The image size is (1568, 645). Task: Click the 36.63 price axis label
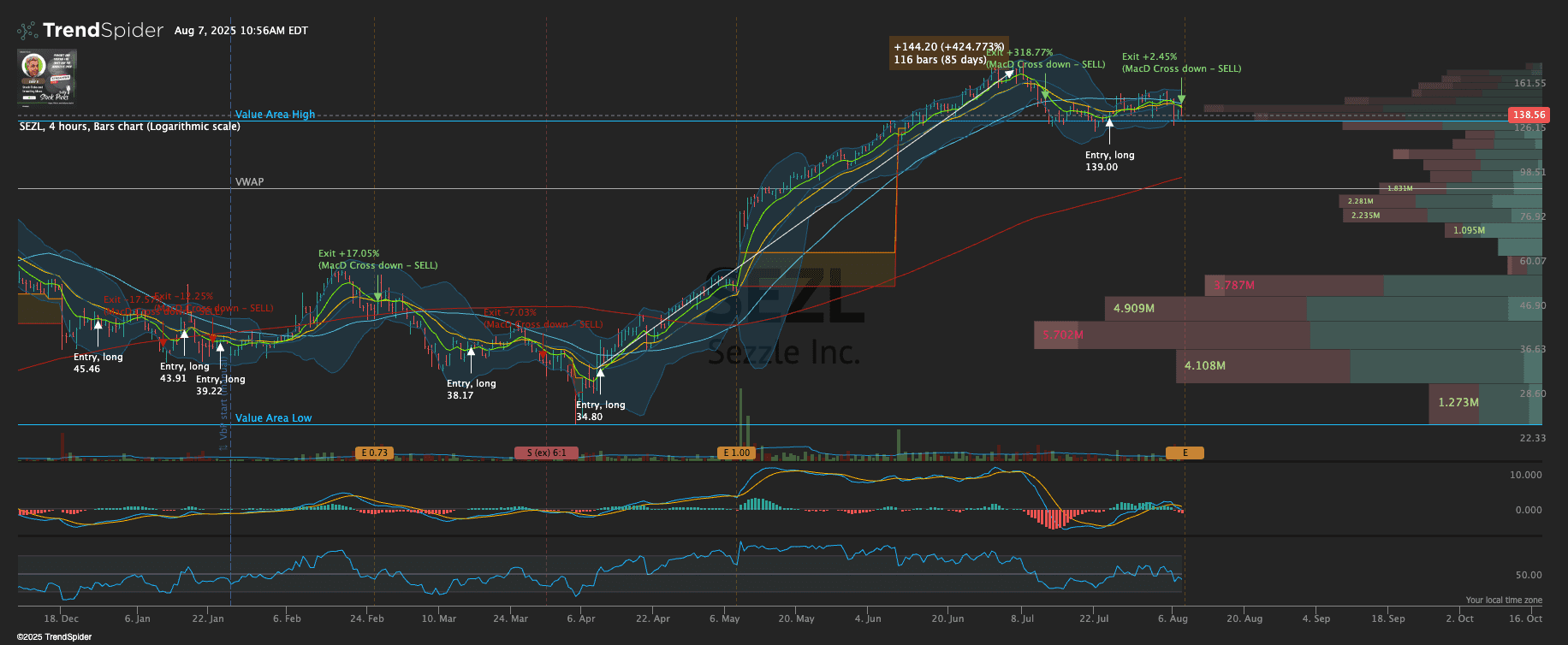pyautogui.click(x=1533, y=350)
